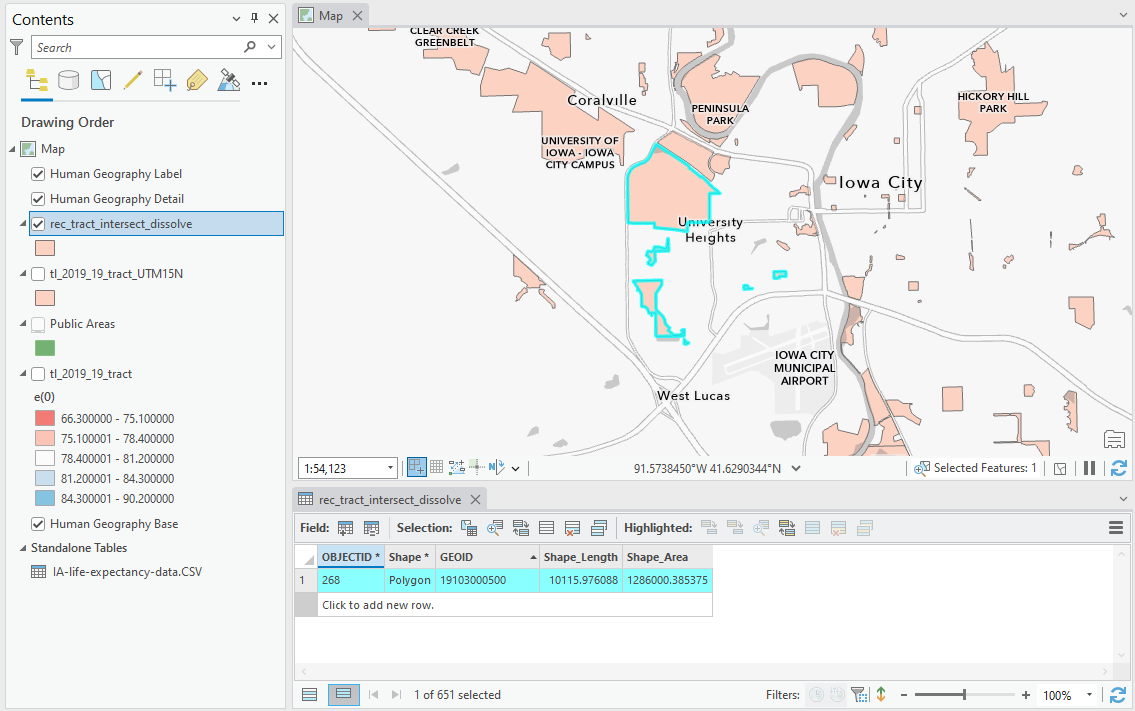
Task: Click the satellite-style list view icon in Contents
Action: [229, 80]
